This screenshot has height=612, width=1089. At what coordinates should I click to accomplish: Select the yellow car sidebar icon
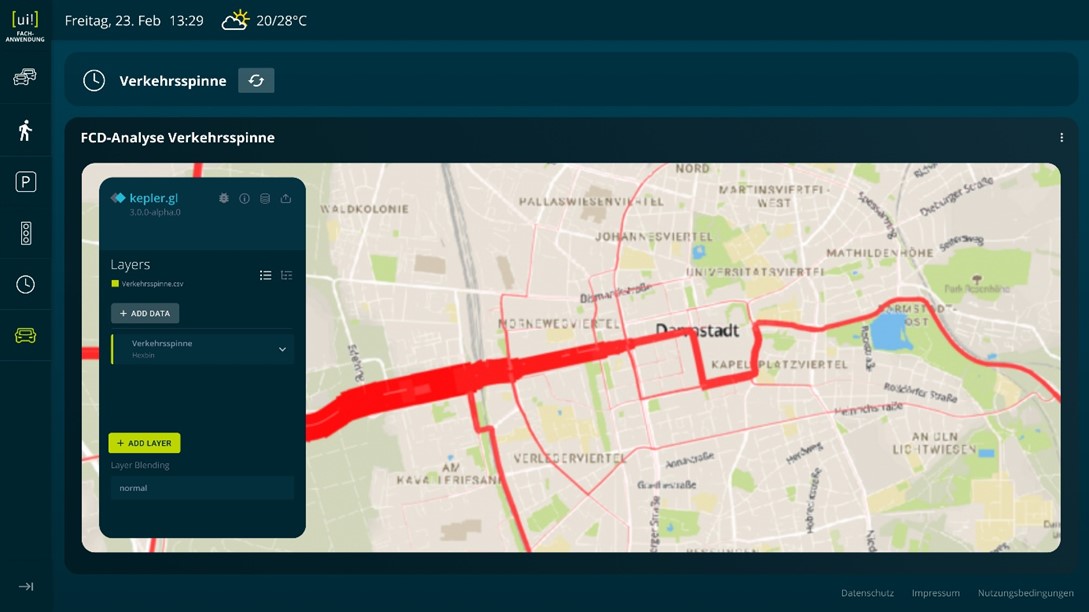click(26, 336)
